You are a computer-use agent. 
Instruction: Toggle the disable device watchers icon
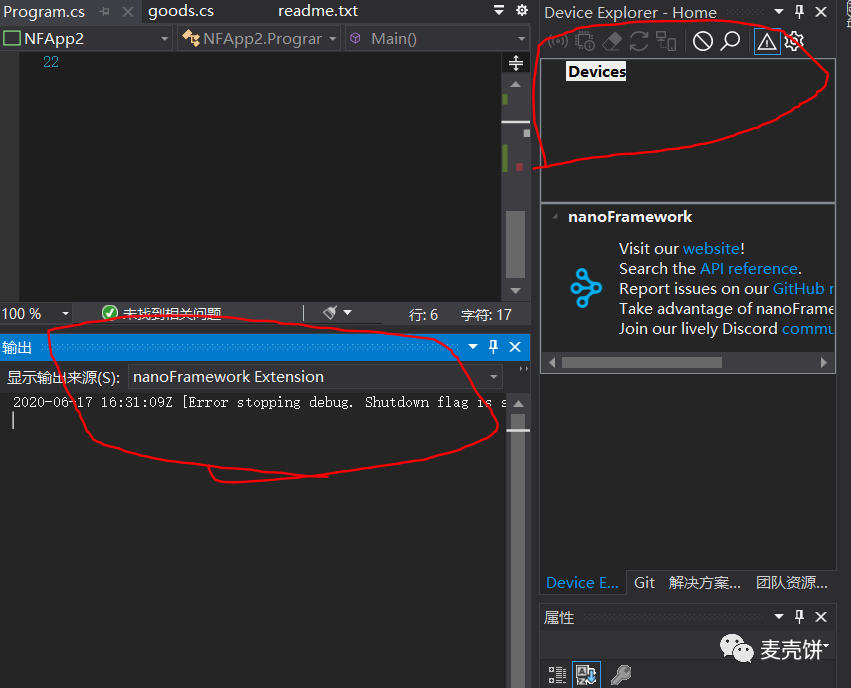[x=703, y=41]
